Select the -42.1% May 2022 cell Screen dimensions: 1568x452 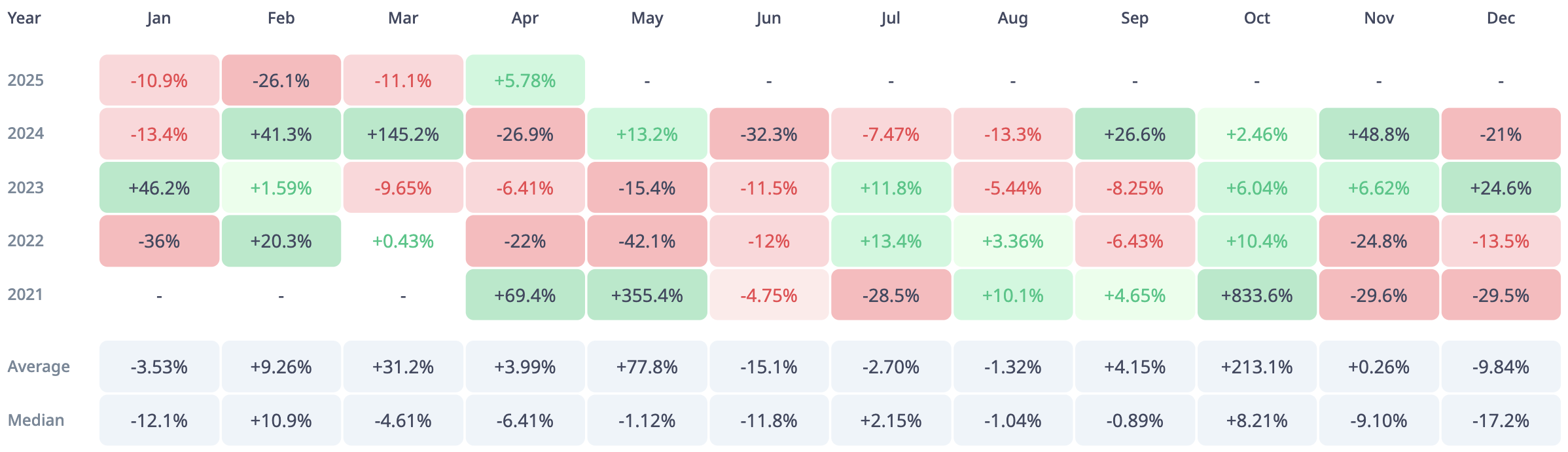point(647,242)
